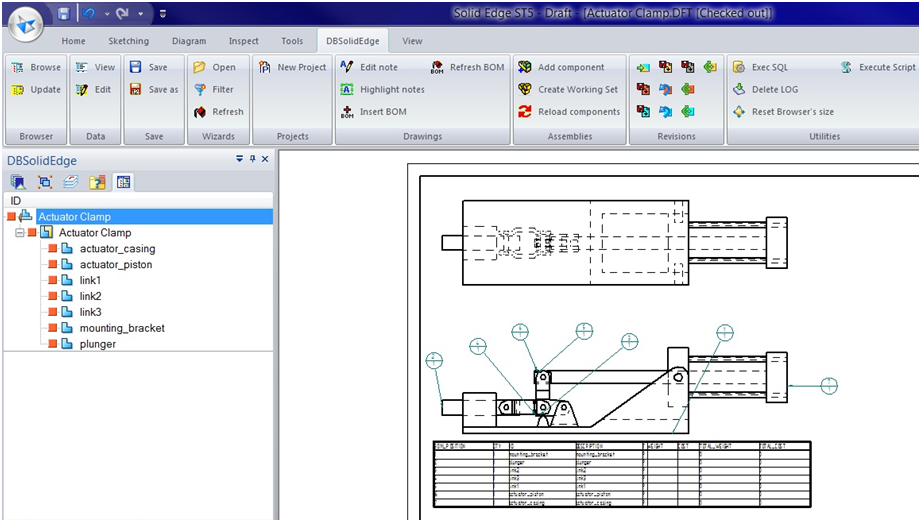The image size is (920, 523).
Task: Click Add component in Assemblies group
Action: [562, 68]
